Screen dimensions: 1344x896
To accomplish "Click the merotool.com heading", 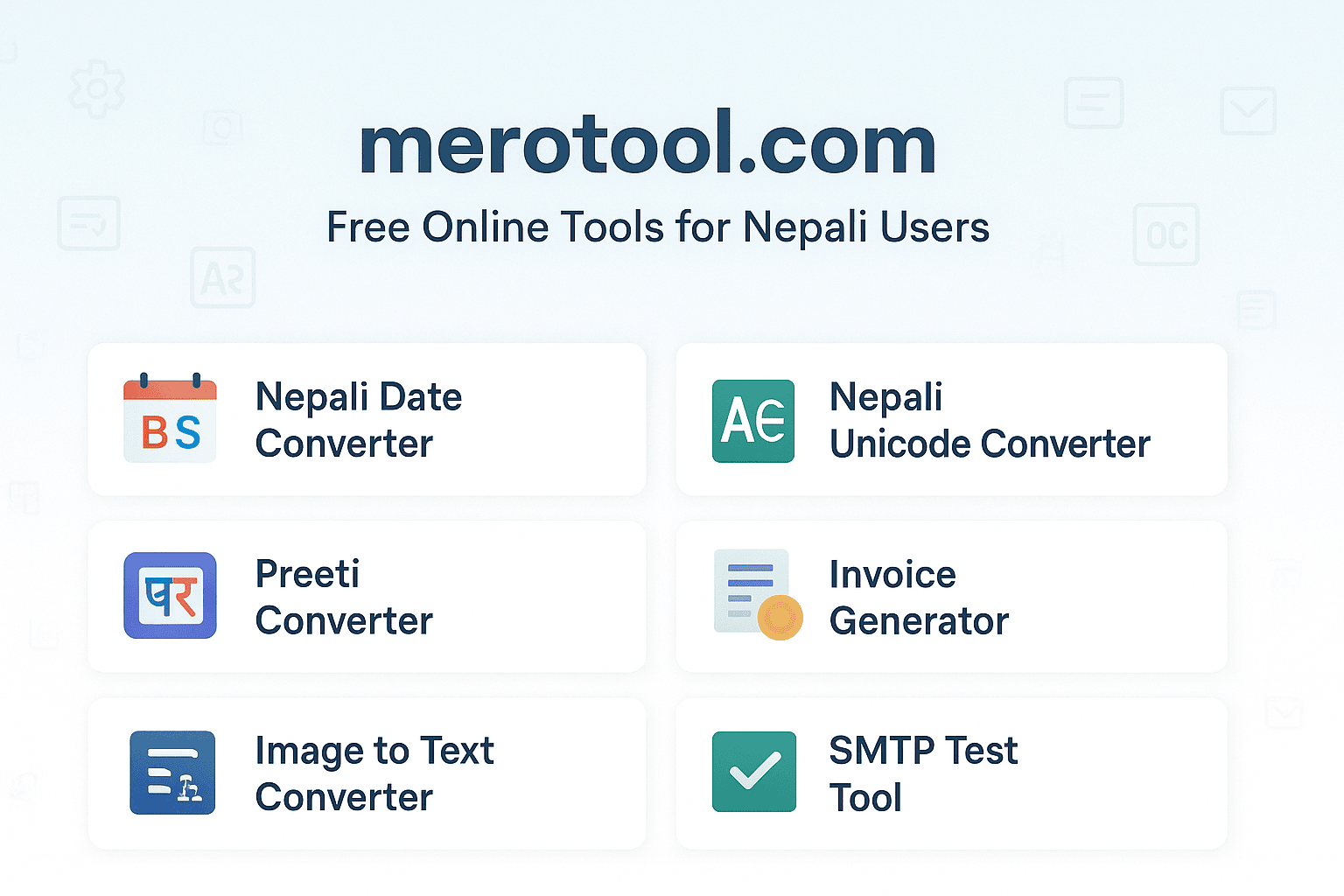I will pos(647,144).
